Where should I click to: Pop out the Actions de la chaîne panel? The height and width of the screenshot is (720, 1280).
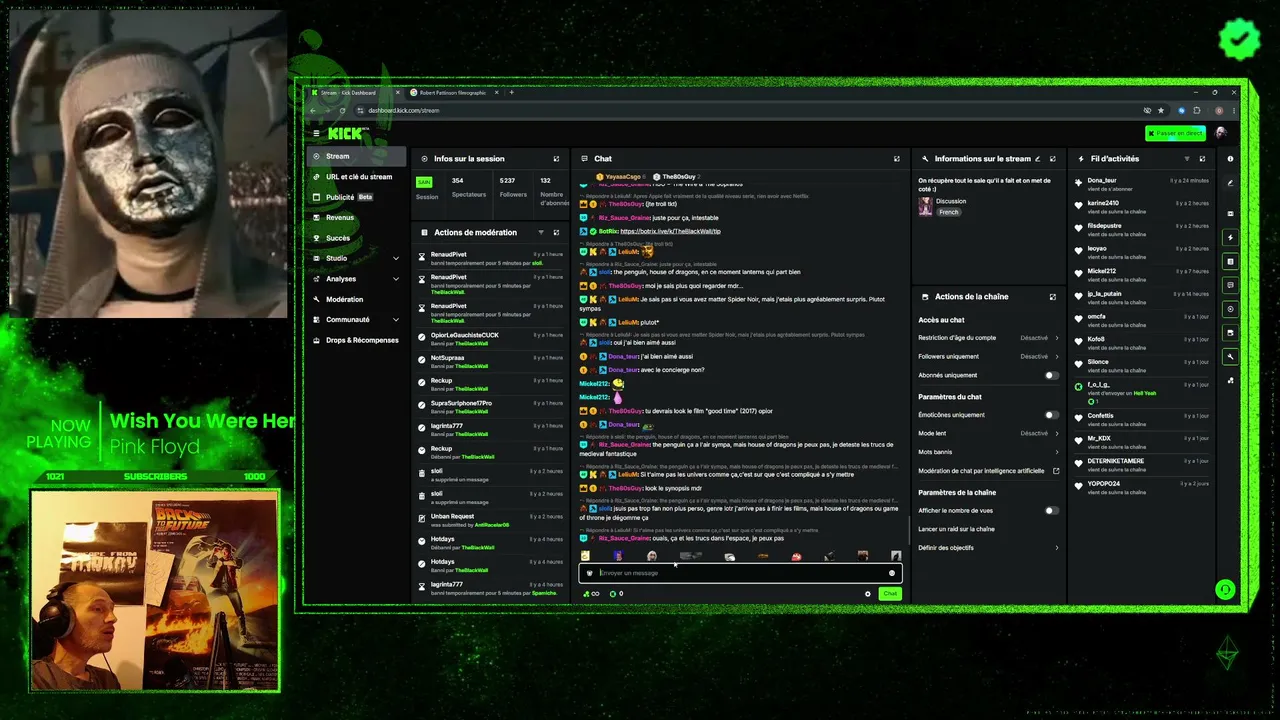(x=1052, y=297)
